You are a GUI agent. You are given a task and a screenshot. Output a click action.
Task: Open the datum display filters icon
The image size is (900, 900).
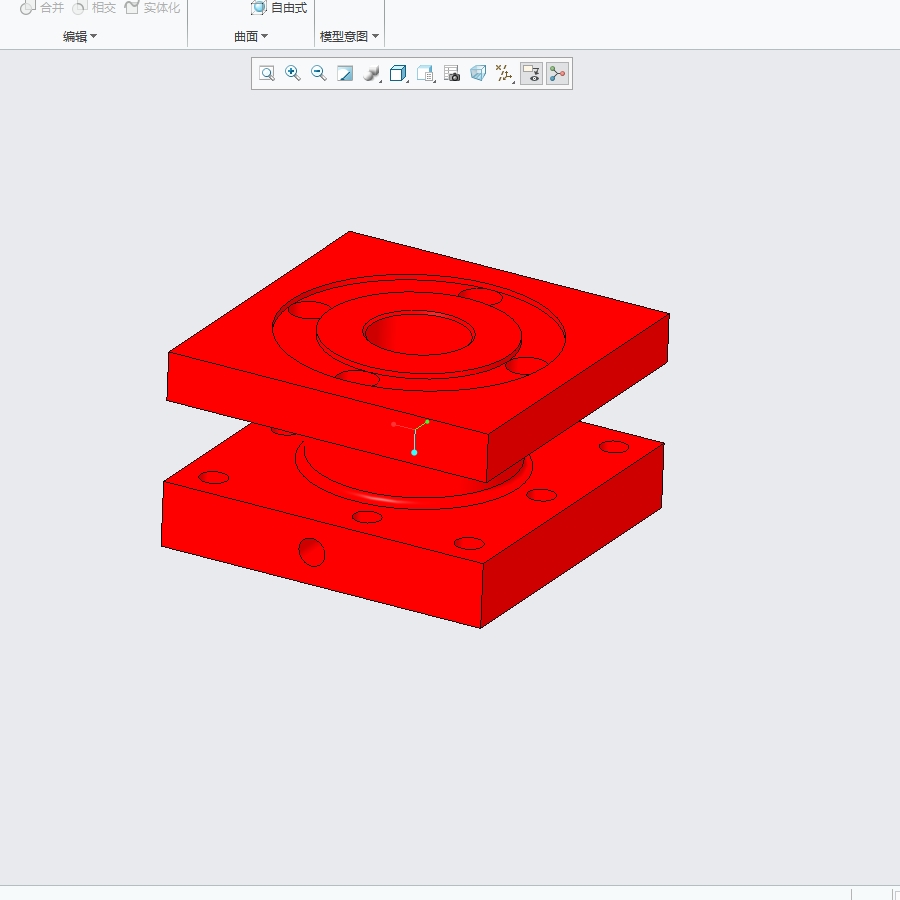point(504,73)
